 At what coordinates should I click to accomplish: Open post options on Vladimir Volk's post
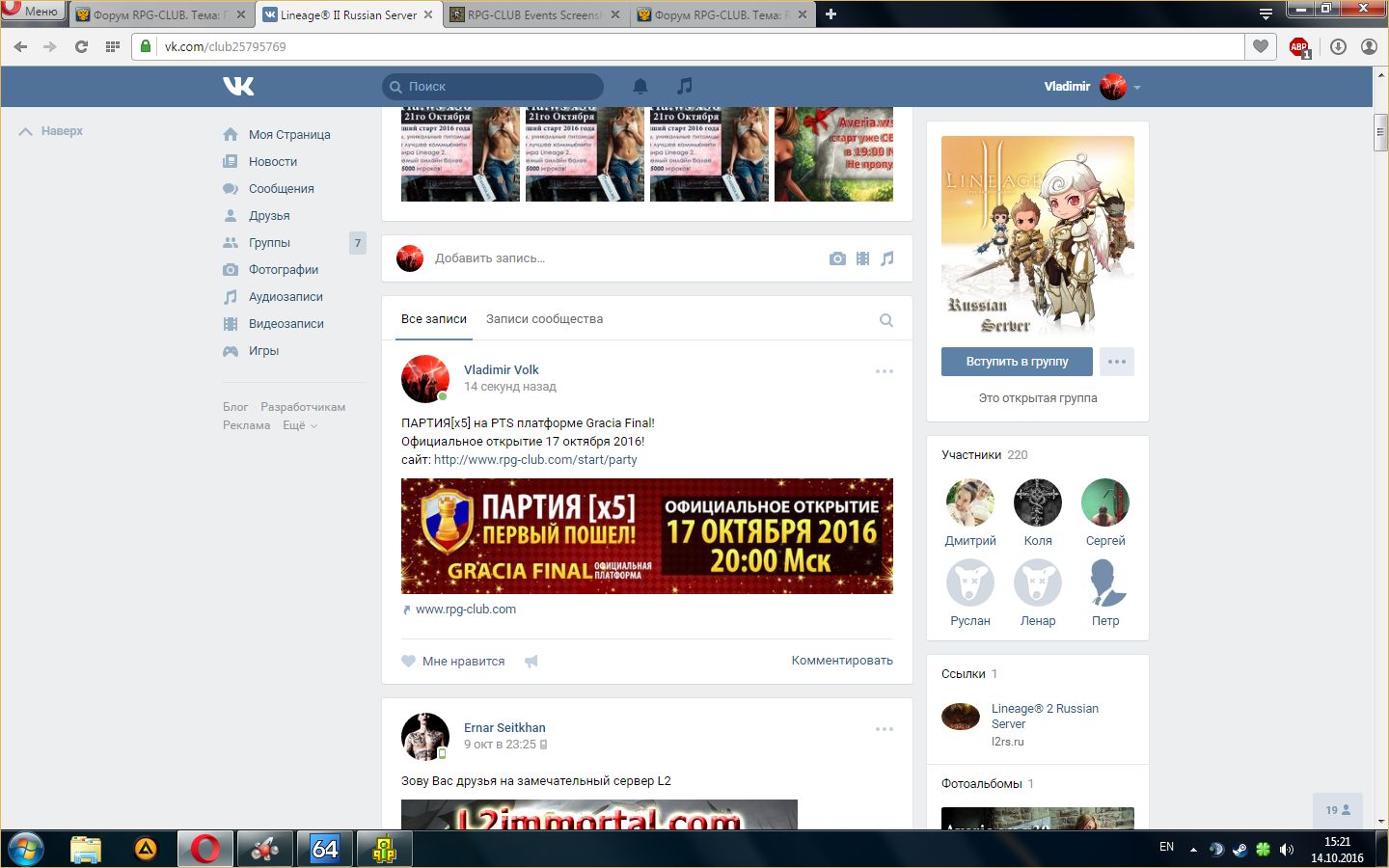tap(884, 371)
